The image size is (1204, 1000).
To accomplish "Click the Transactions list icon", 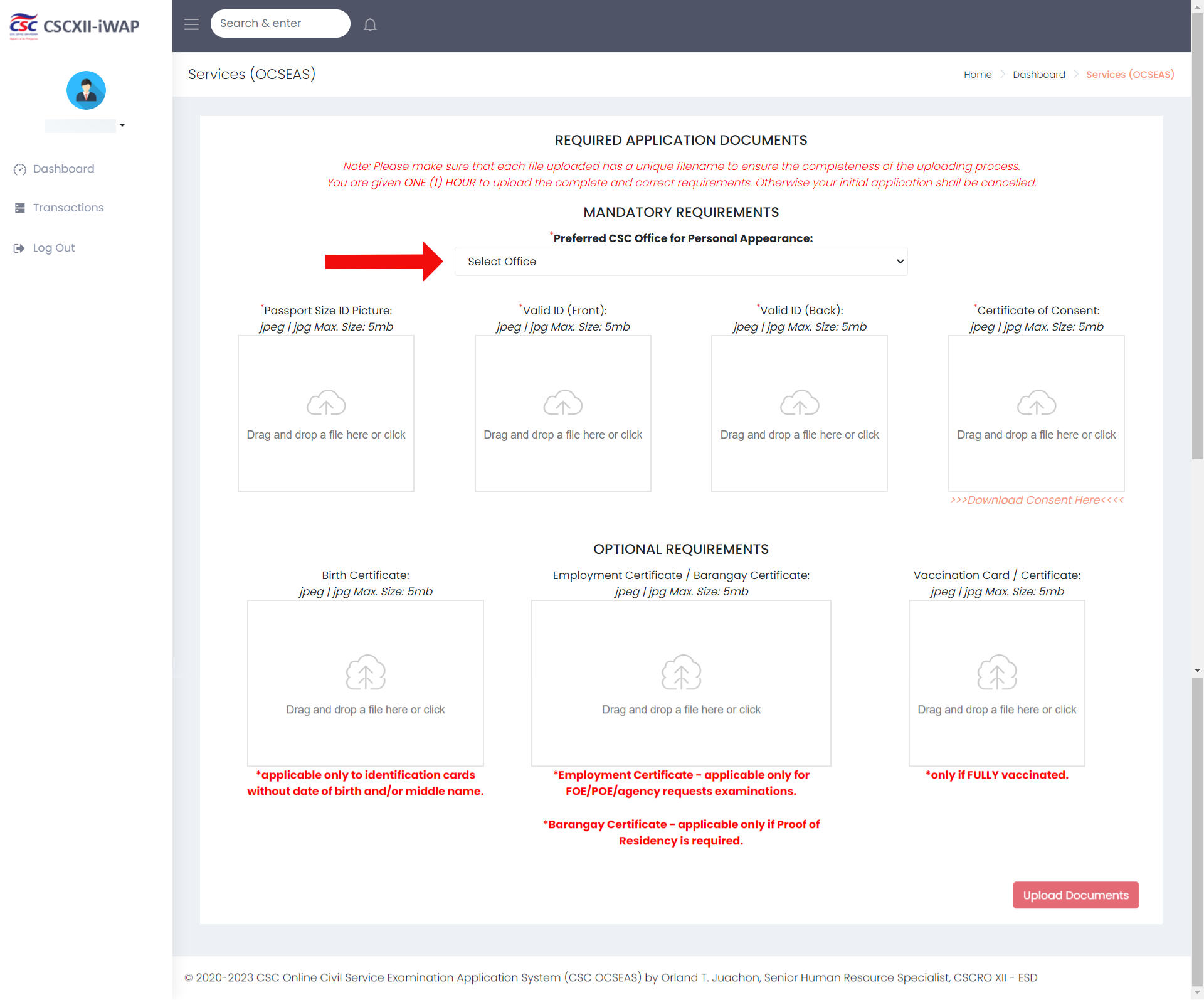I will 20,208.
